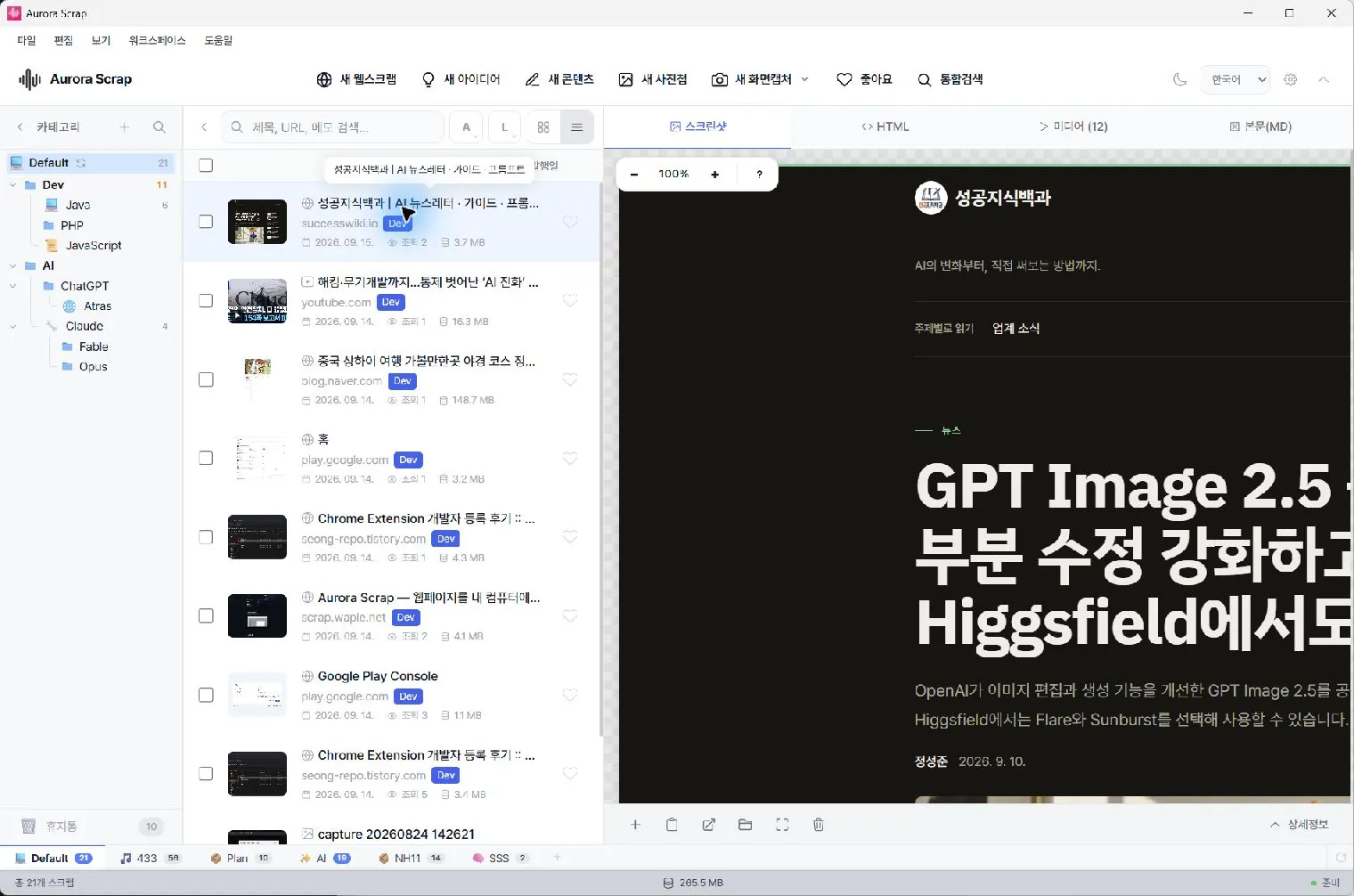The width and height of the screenshot is (1354, 896).
Task: Switch to the 스크린샷 tab
Action: 697,126
